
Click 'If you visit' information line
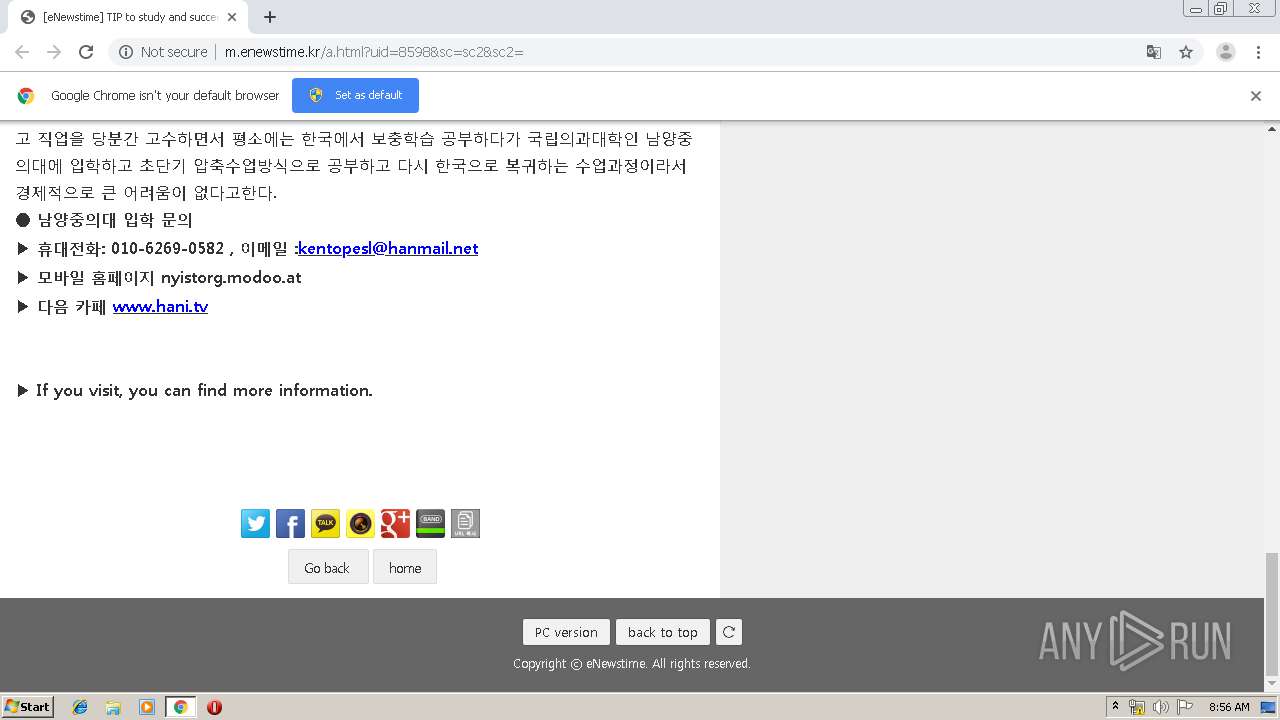(195, 390)
